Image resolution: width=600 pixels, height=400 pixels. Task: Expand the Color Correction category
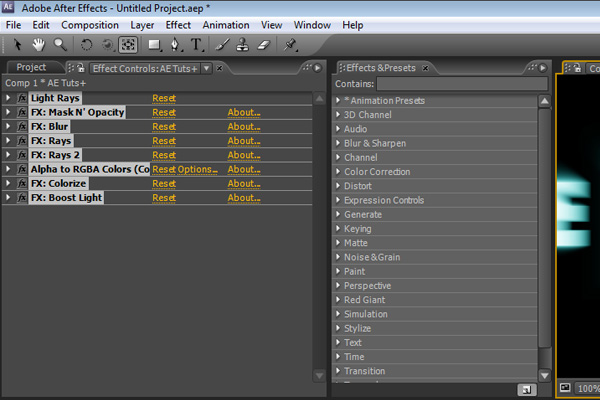338,171
